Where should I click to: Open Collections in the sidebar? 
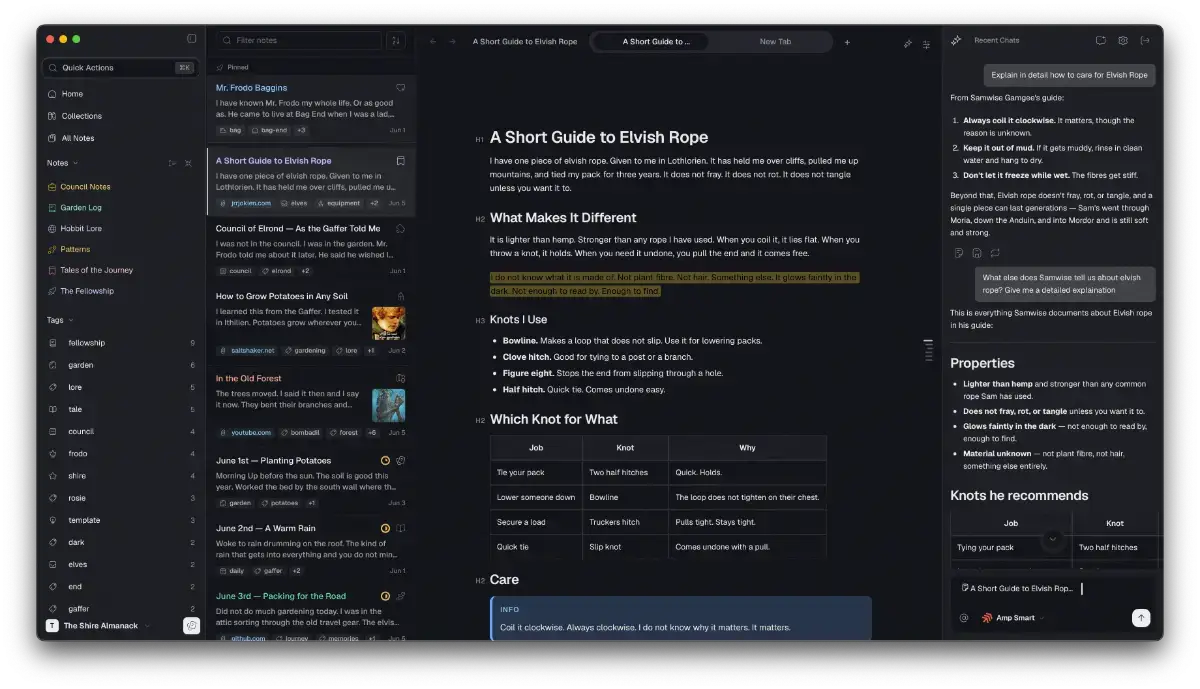(122, 116)
